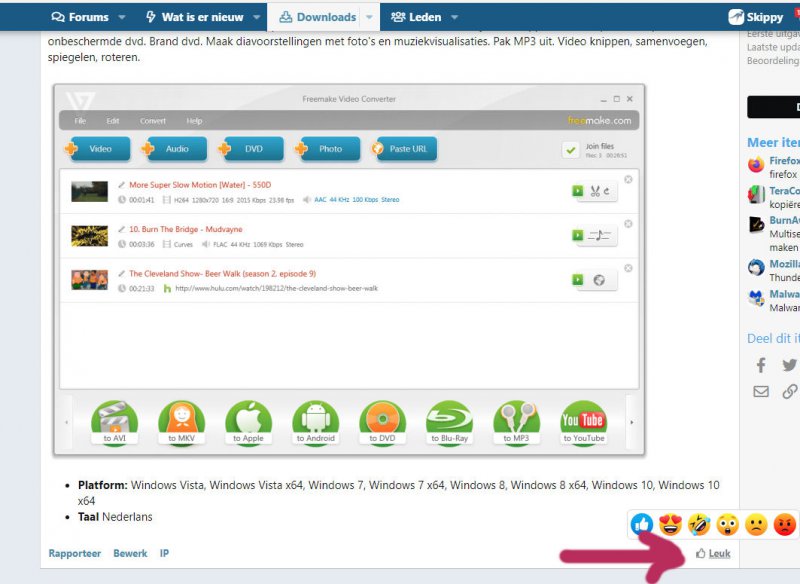The height and width of the screenshot is (584, 800).
Task: Open the Leden navigation tab
Action: tap(416, 17)
